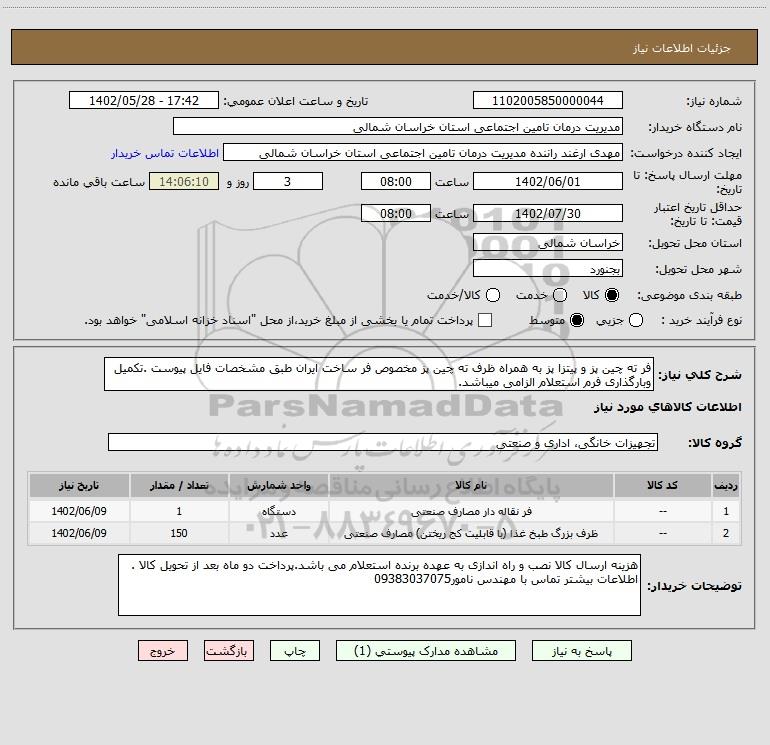Viewport: 770px width, 745px height.
Task: Click the ردیف column header
Action: 726,486
